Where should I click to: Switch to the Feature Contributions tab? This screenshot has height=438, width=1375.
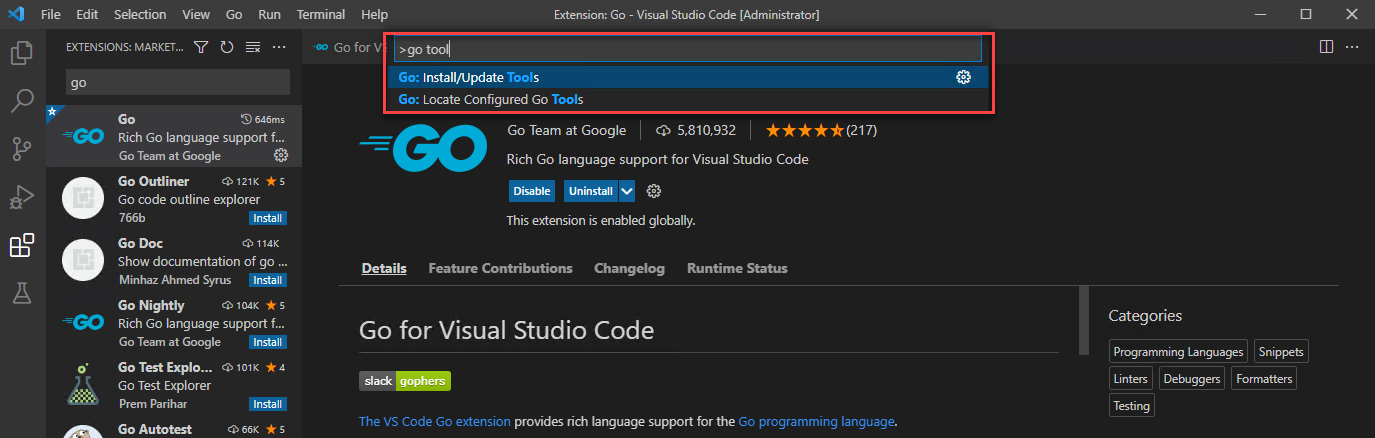(x=500, y=268)
